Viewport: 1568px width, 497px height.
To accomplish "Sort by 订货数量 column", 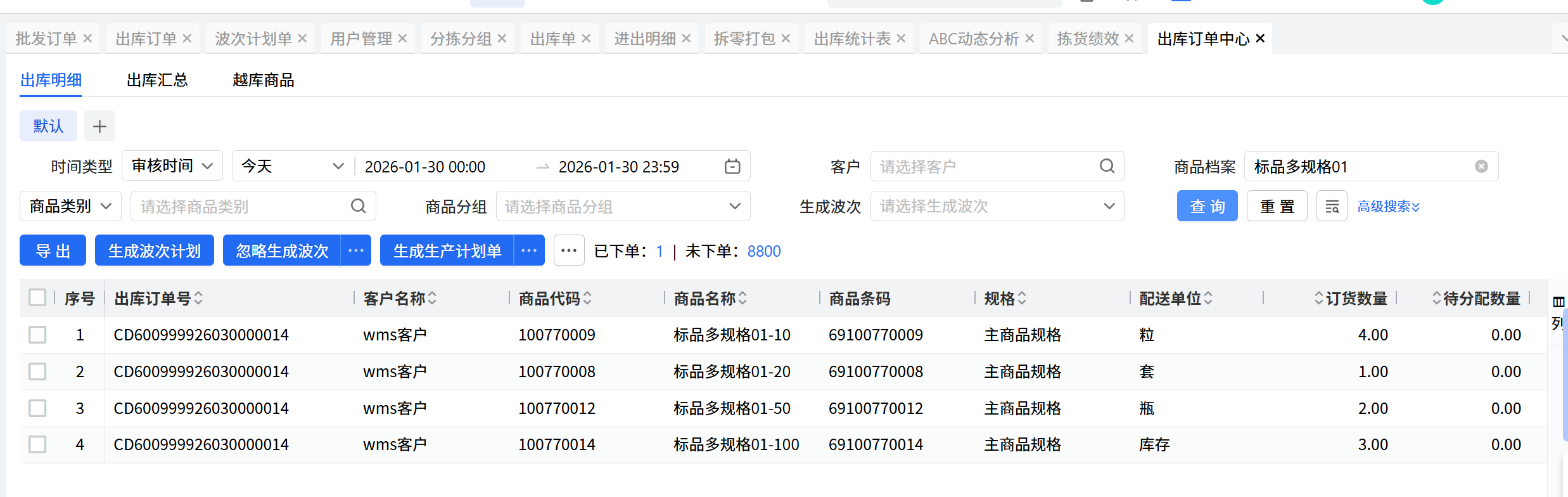I will tap(1319, 298).
